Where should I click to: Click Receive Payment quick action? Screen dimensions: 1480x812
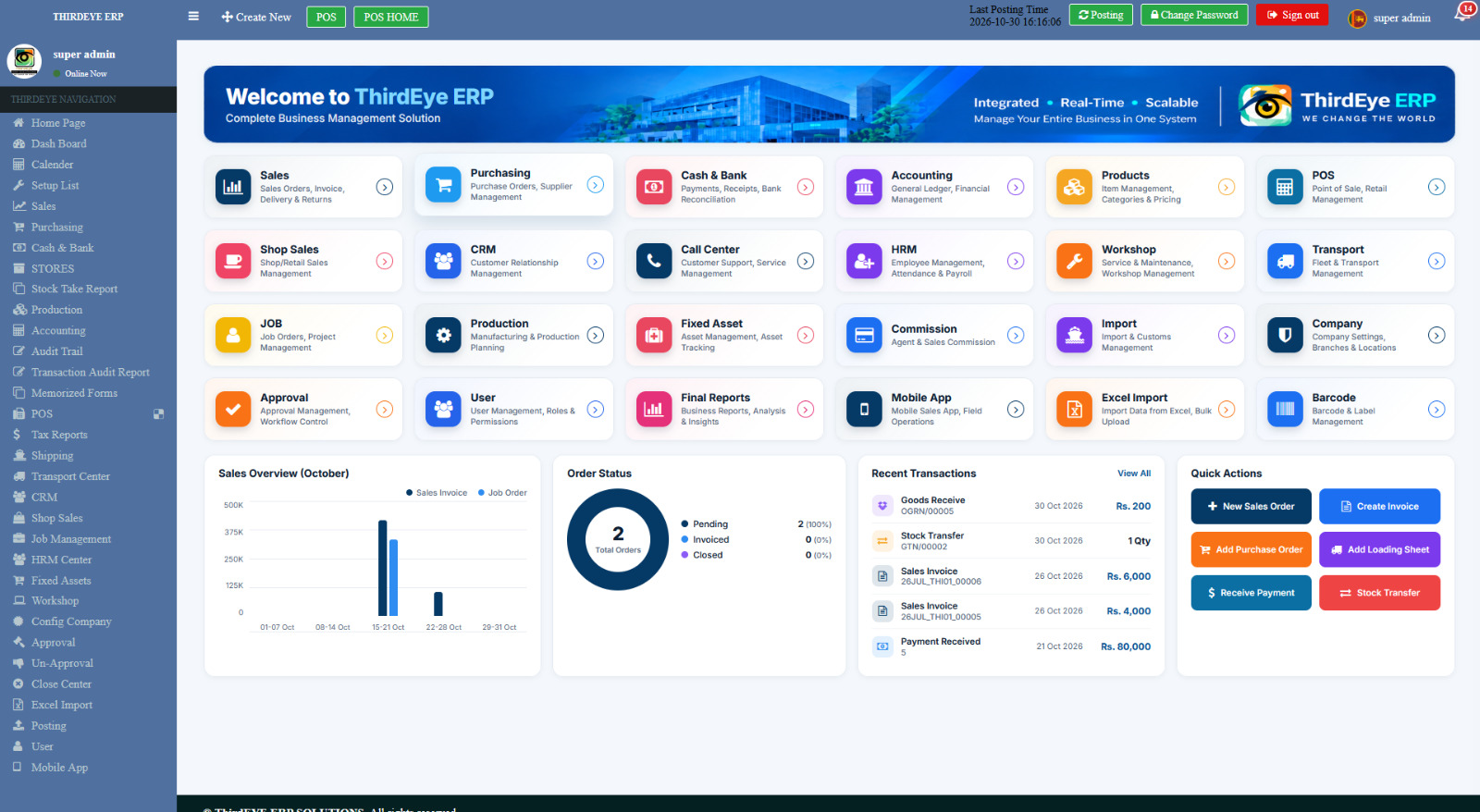(1252, 593)
